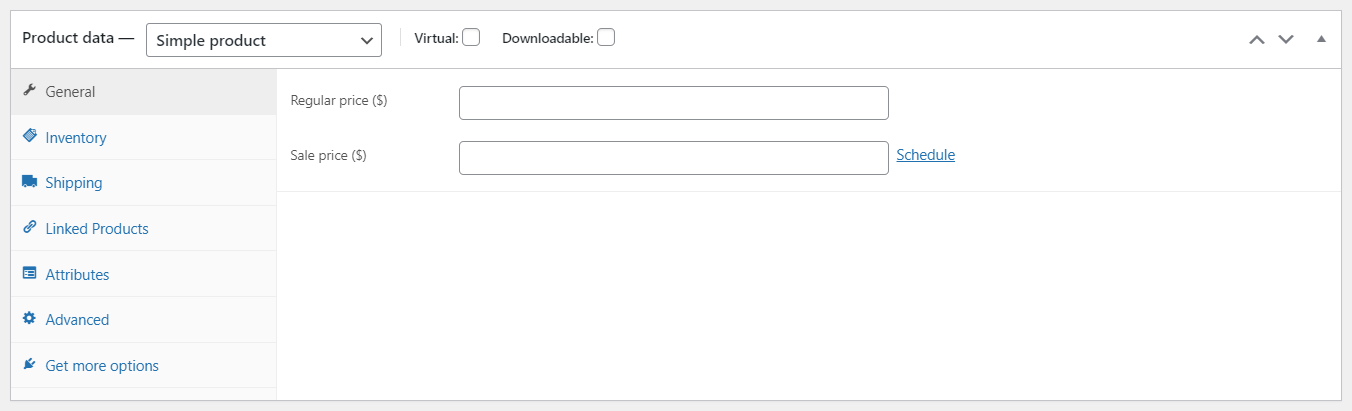The image size is (1352, 411).
Task: Collapse the Product data panel triangle
Action: 1321,39
